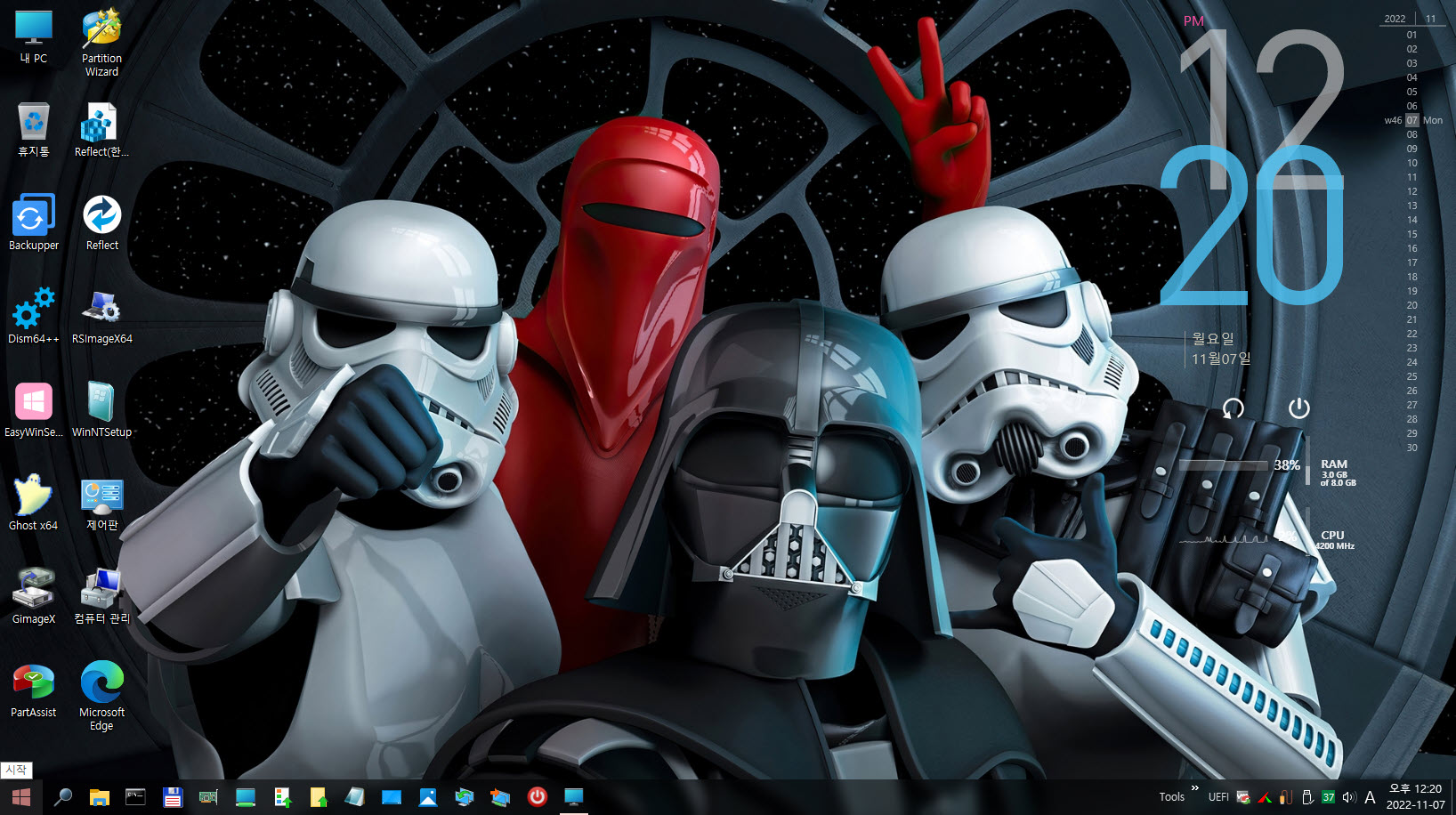Click the widget refresh circular arrow icon
Viewport: 1456px width, 815px height.
1234,408
